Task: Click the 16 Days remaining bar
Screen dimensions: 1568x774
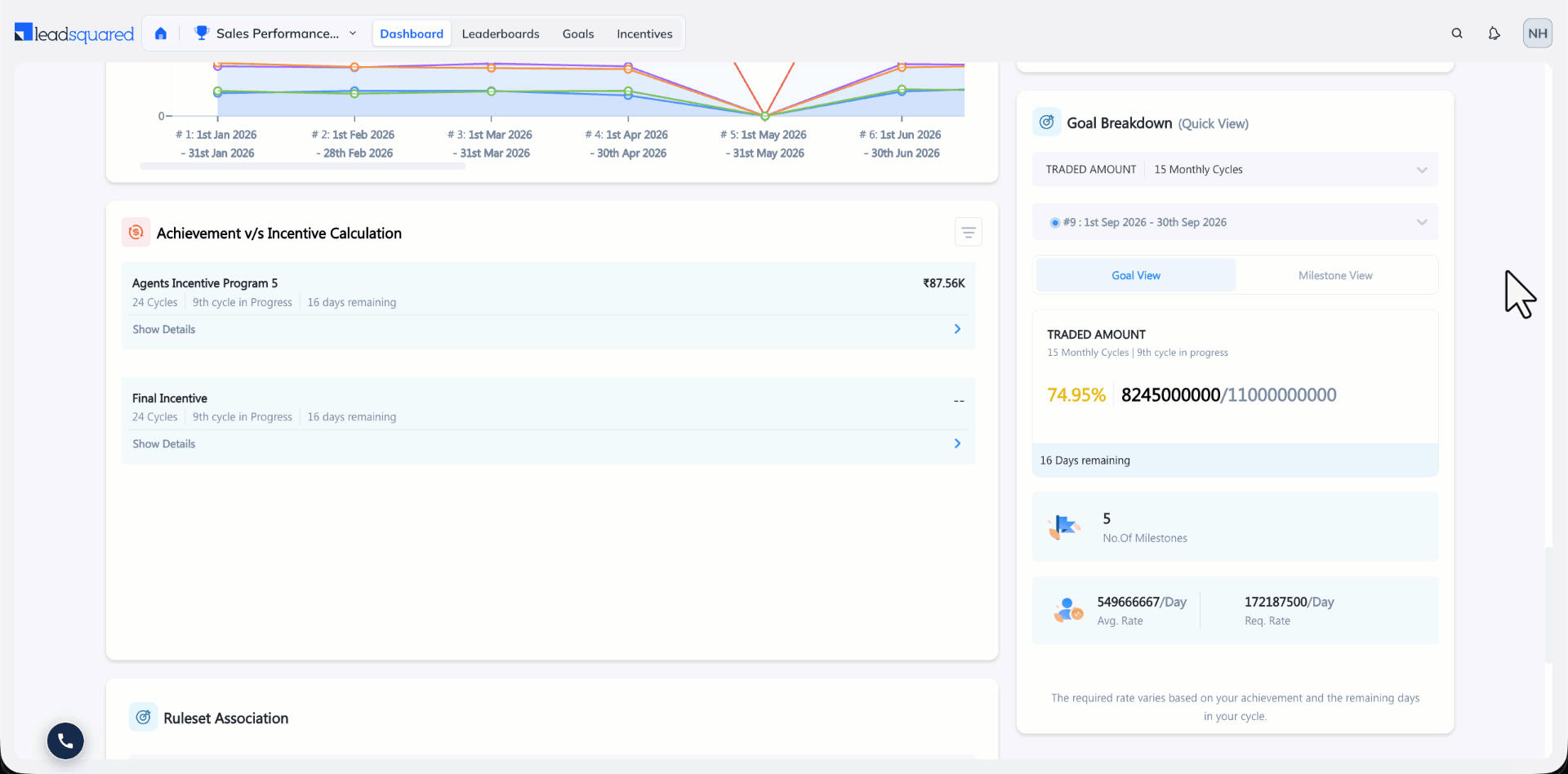Action: pyautogui.click(x=1235, y=460)
